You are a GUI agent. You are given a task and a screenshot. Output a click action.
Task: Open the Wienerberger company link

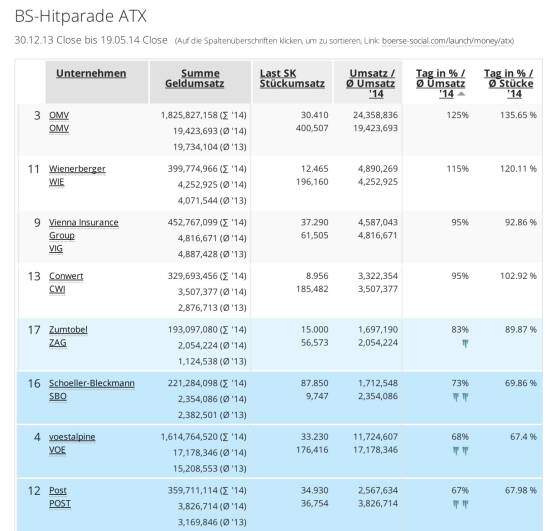(x=77, y=169)
